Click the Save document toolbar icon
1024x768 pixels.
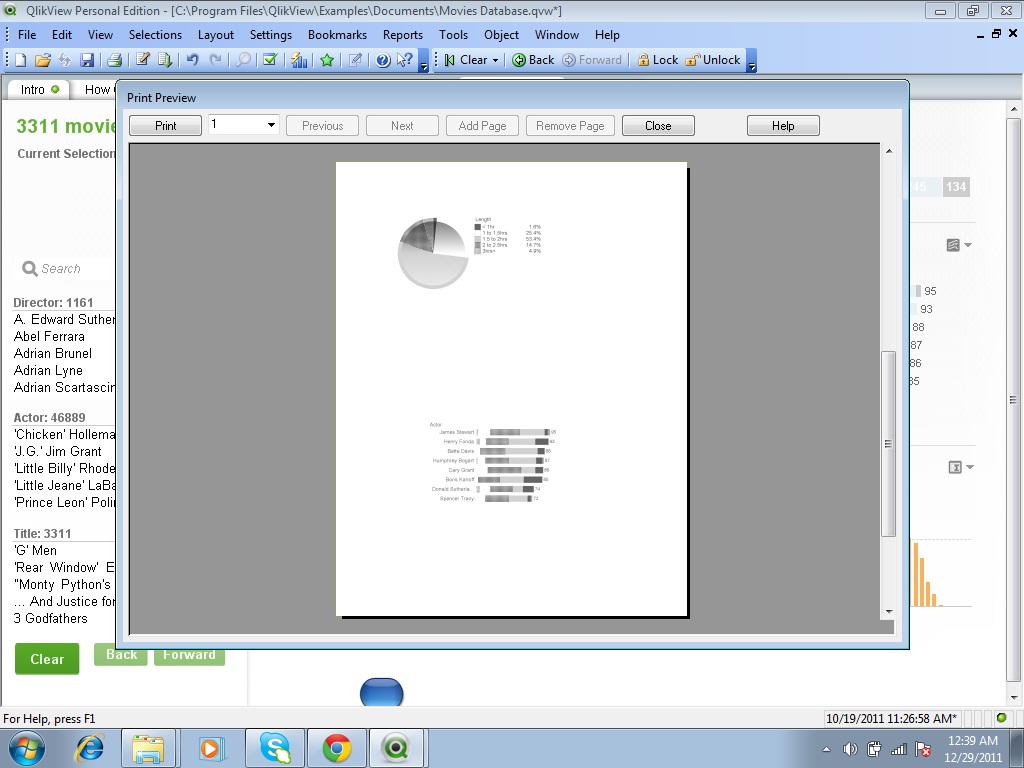click(x=87, y=60)
